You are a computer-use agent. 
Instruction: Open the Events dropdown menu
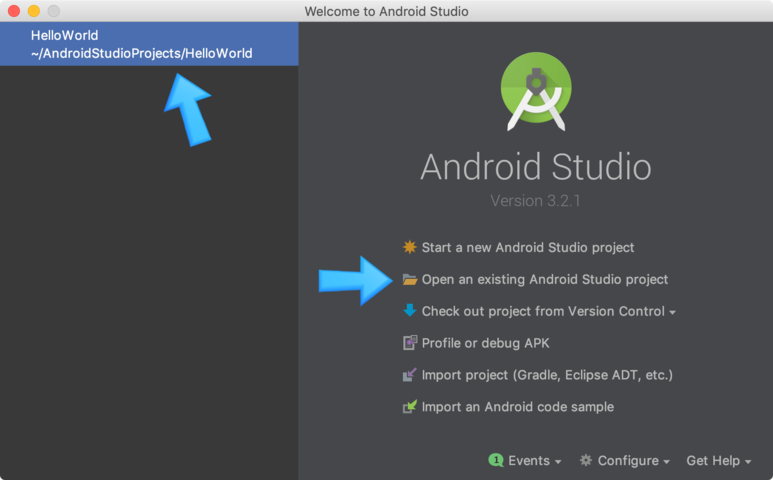535,460
